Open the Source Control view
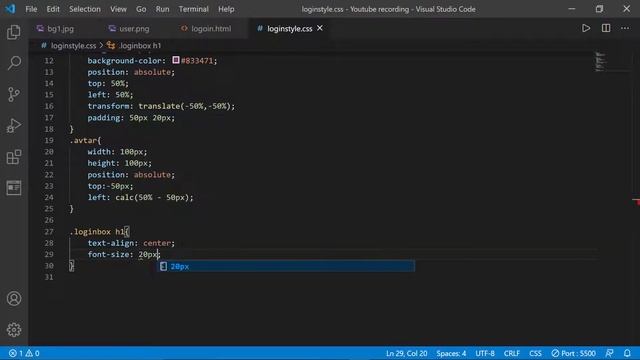This screenshot has height=360, width=640. pos(14,94)
